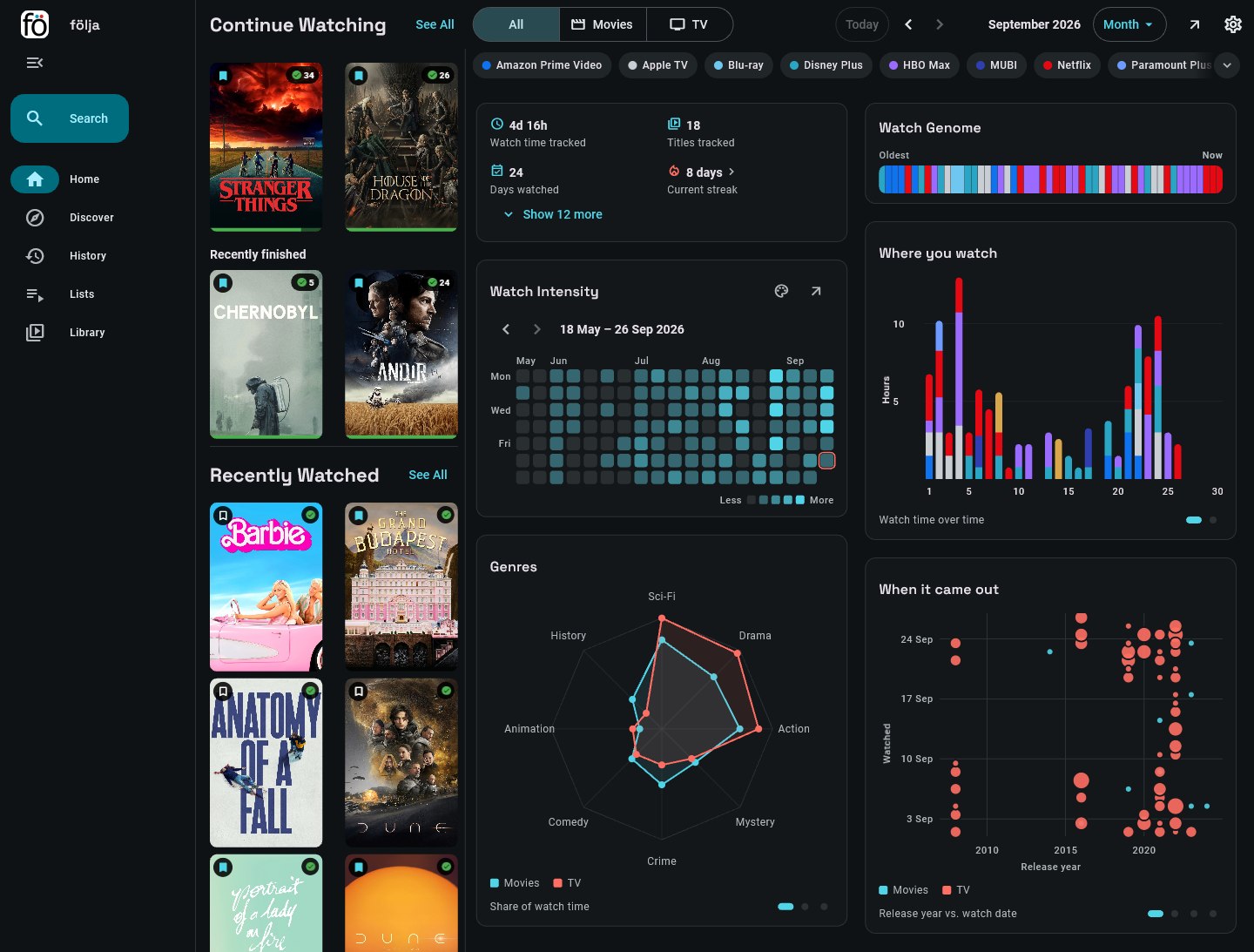The width and height of the screenshot is (1254, 952).
Task: Toggle Amazon Prime Video filter chip
Action: (x=542, y=65)
